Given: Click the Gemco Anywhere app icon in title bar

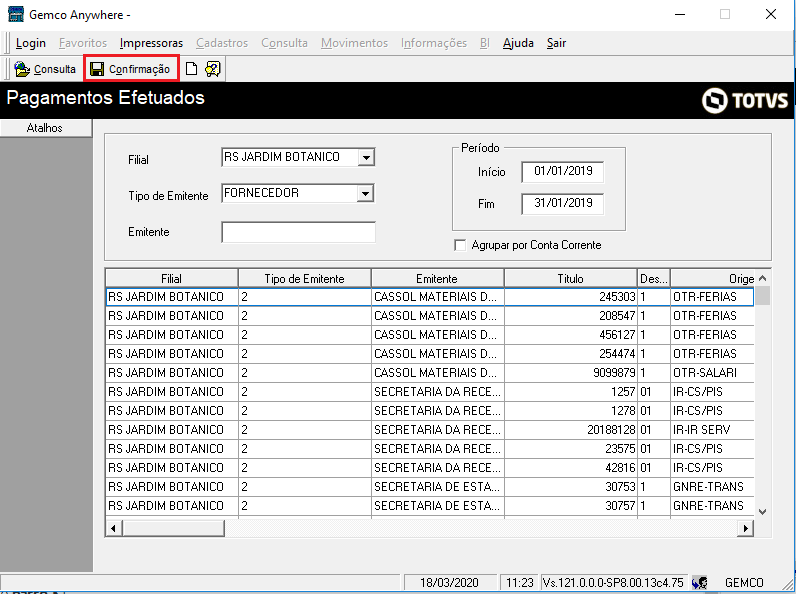Looking at the screenshot, I should [15, 14].
